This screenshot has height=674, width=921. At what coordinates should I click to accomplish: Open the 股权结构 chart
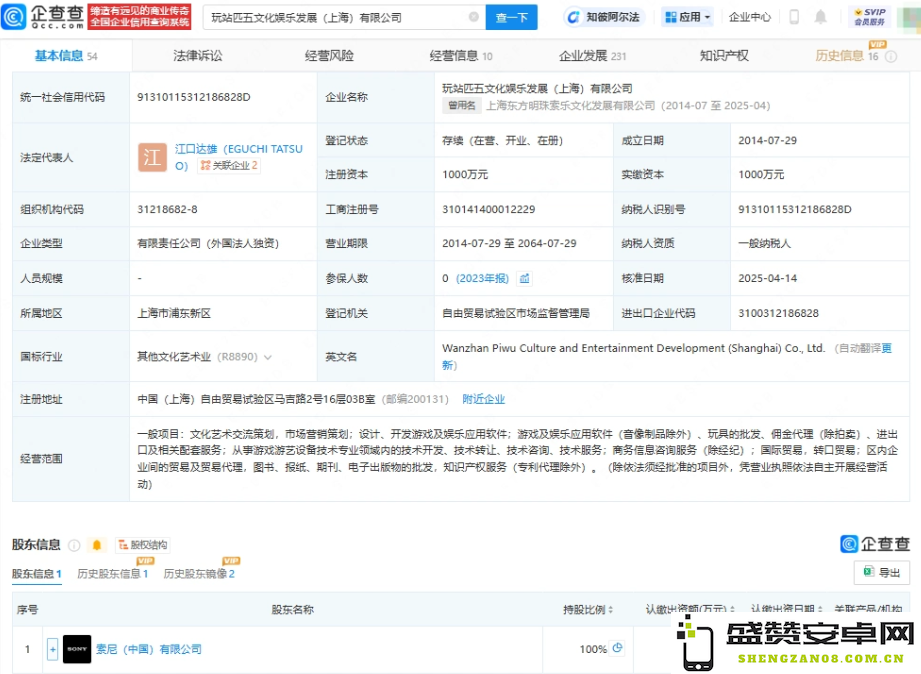[143, 545]
